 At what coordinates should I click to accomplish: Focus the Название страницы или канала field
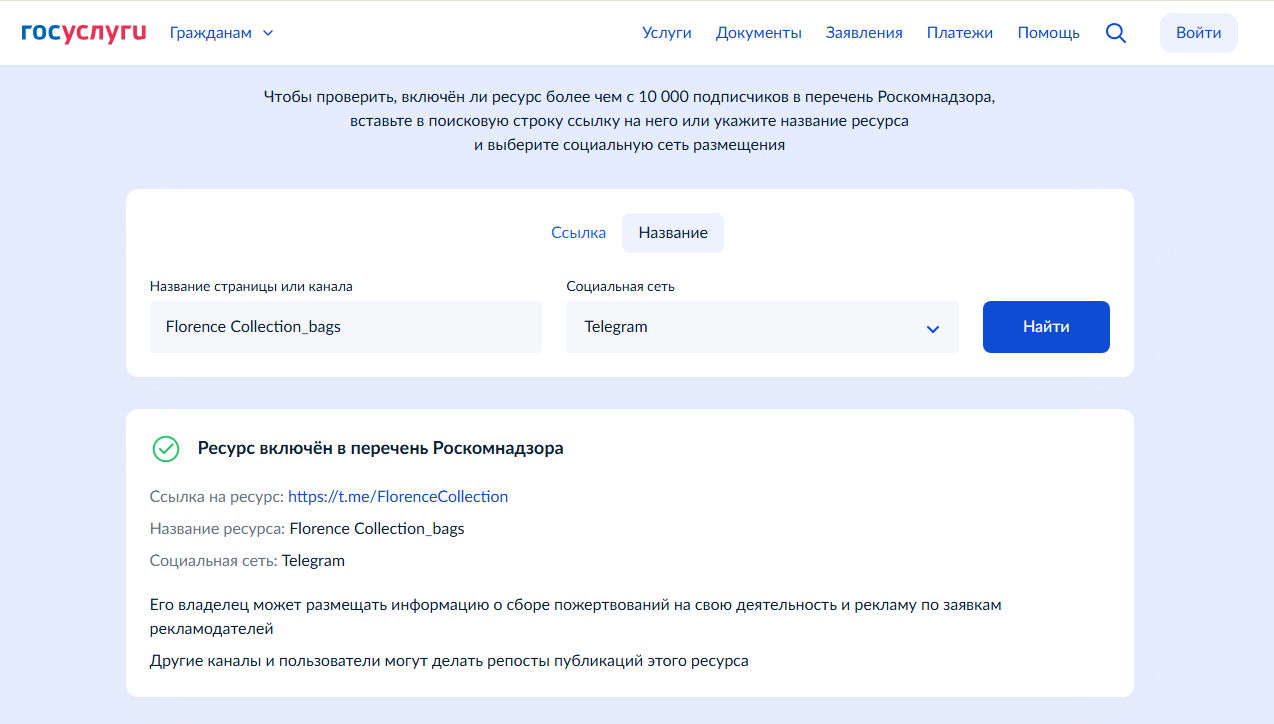click(346, 327)
